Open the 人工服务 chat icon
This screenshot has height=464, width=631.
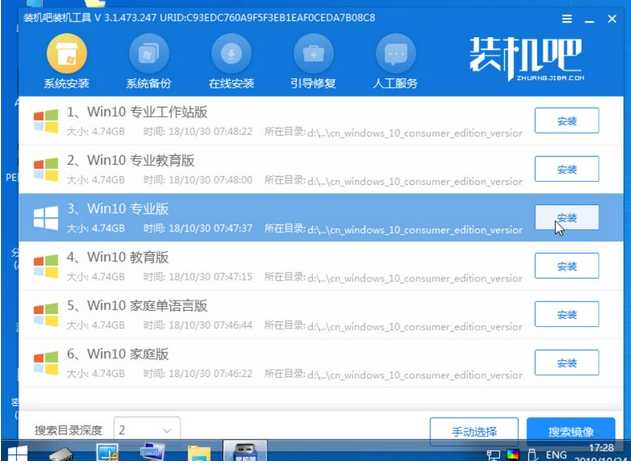point(396,54)
